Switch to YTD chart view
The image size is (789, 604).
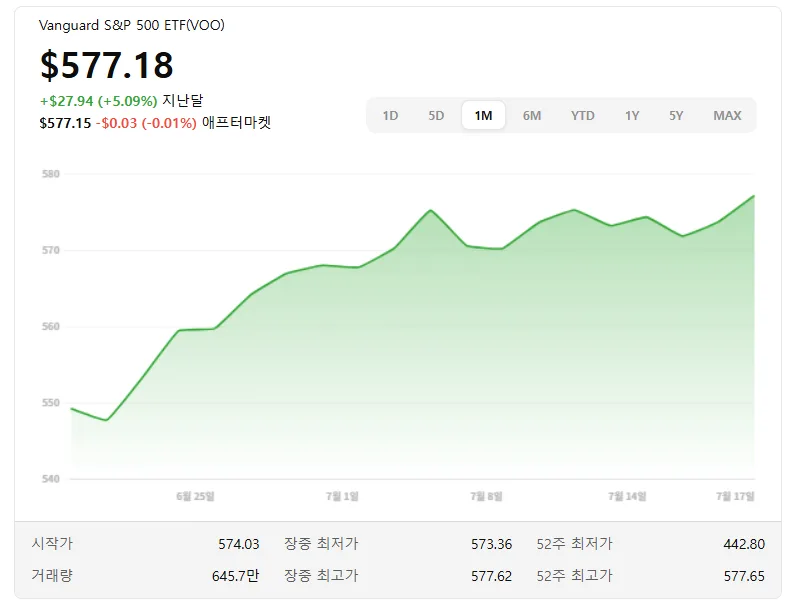tap(582, 116)
